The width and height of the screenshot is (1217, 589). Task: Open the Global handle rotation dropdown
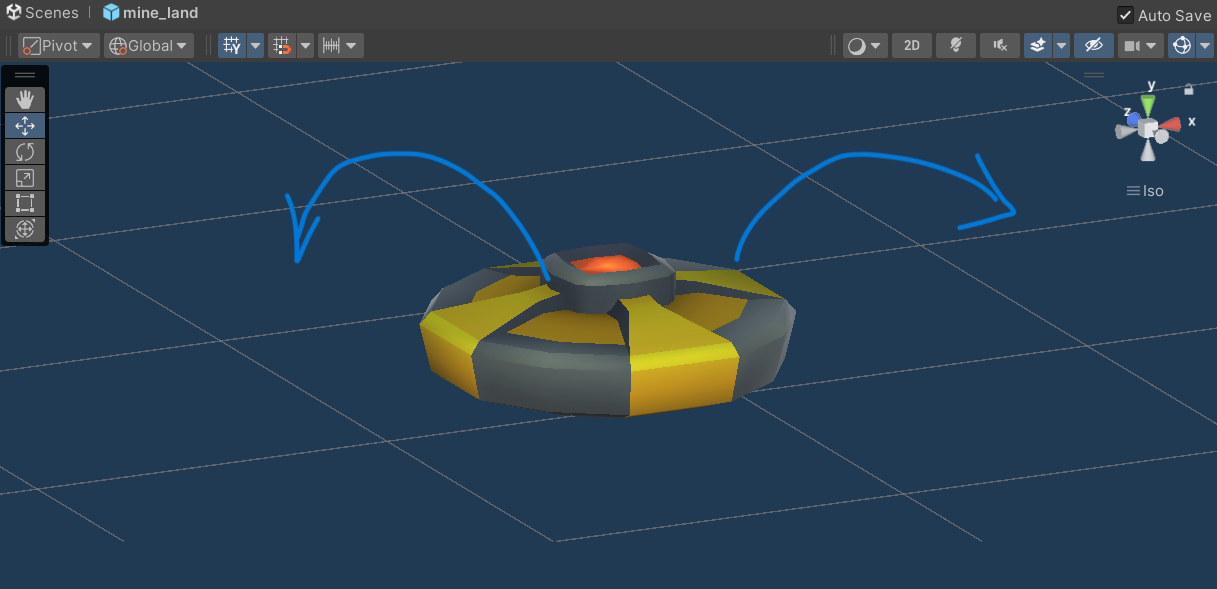[149, 45]
